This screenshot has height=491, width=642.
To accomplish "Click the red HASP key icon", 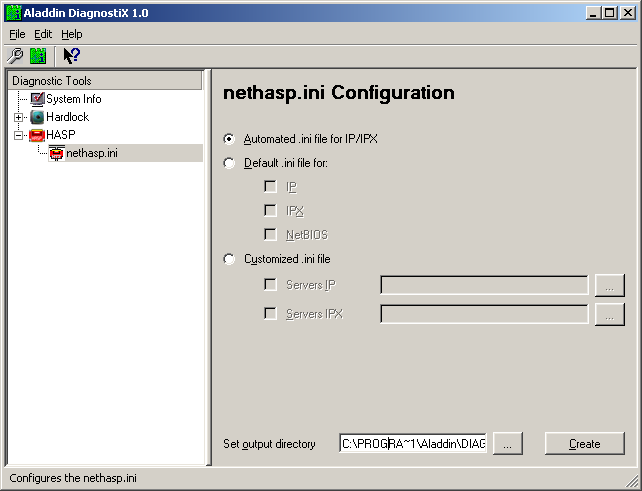I will click(37, 135).
